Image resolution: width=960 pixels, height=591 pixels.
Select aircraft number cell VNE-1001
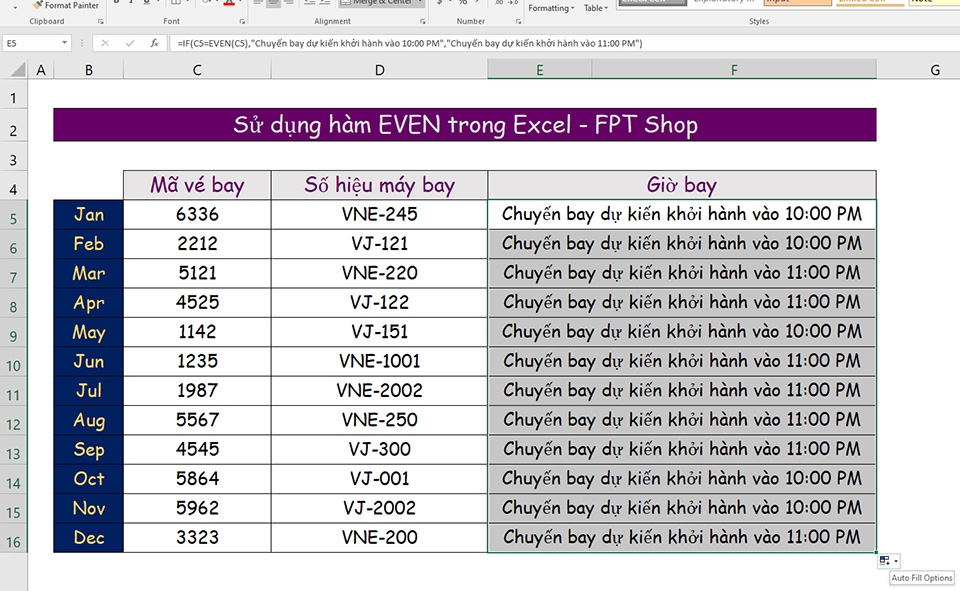tap(380, 361)
